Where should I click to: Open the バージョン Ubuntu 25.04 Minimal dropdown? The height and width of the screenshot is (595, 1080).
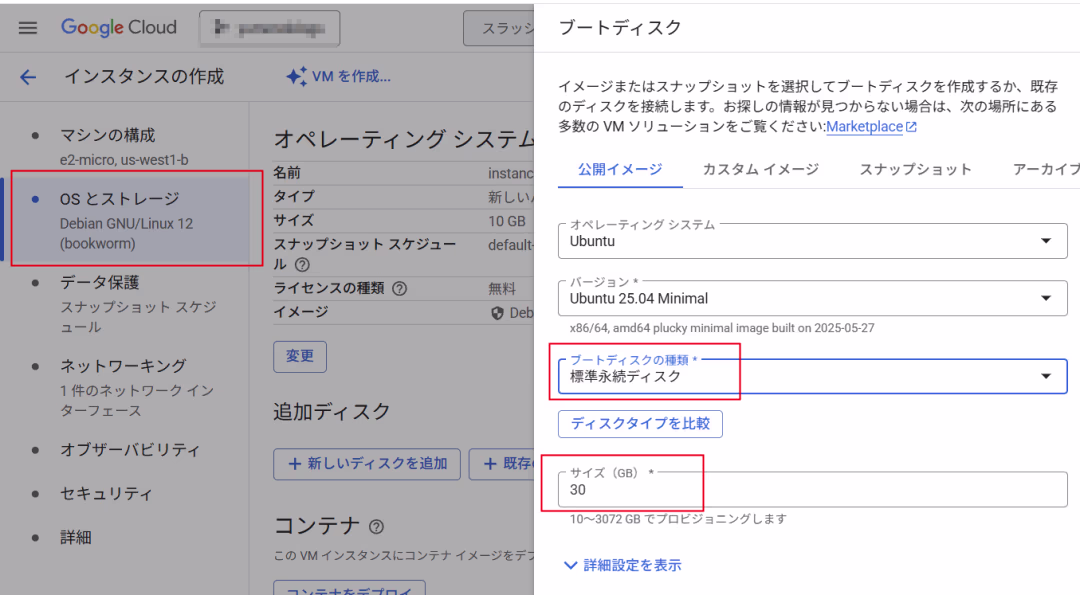point(813,298)
